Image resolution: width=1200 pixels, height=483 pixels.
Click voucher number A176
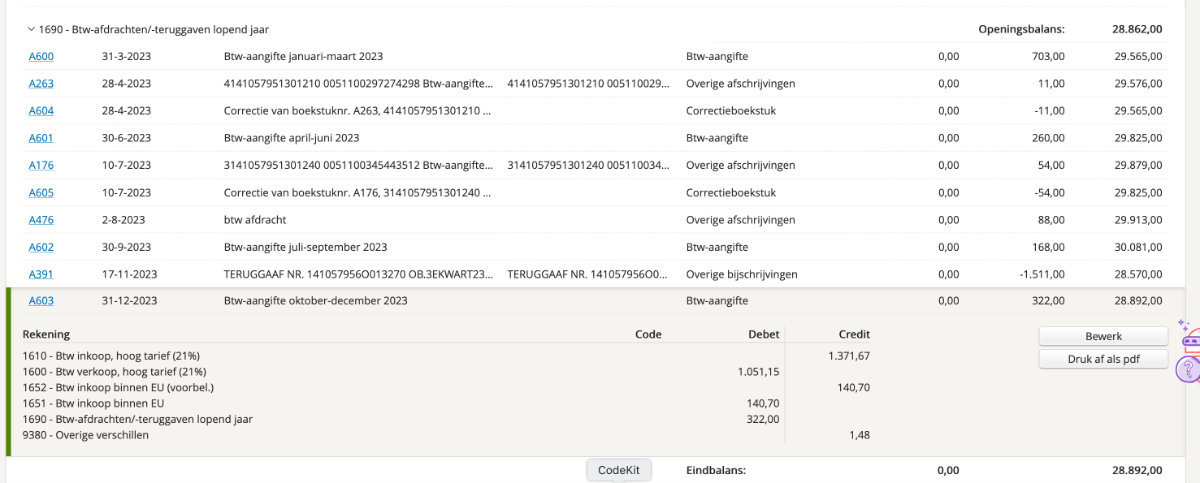click(x=41, y=165)
